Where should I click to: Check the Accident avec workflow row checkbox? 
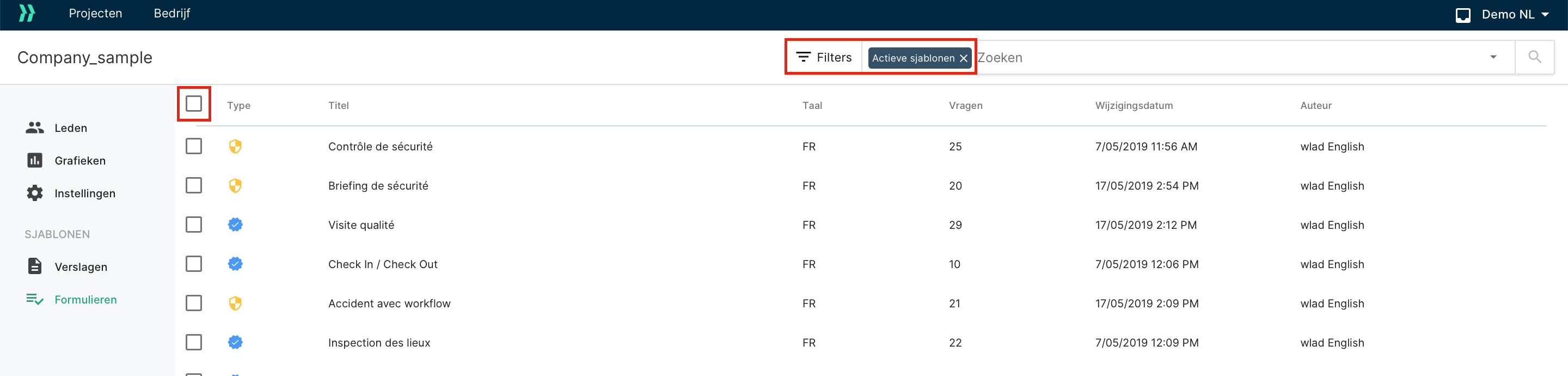[194, 303]
